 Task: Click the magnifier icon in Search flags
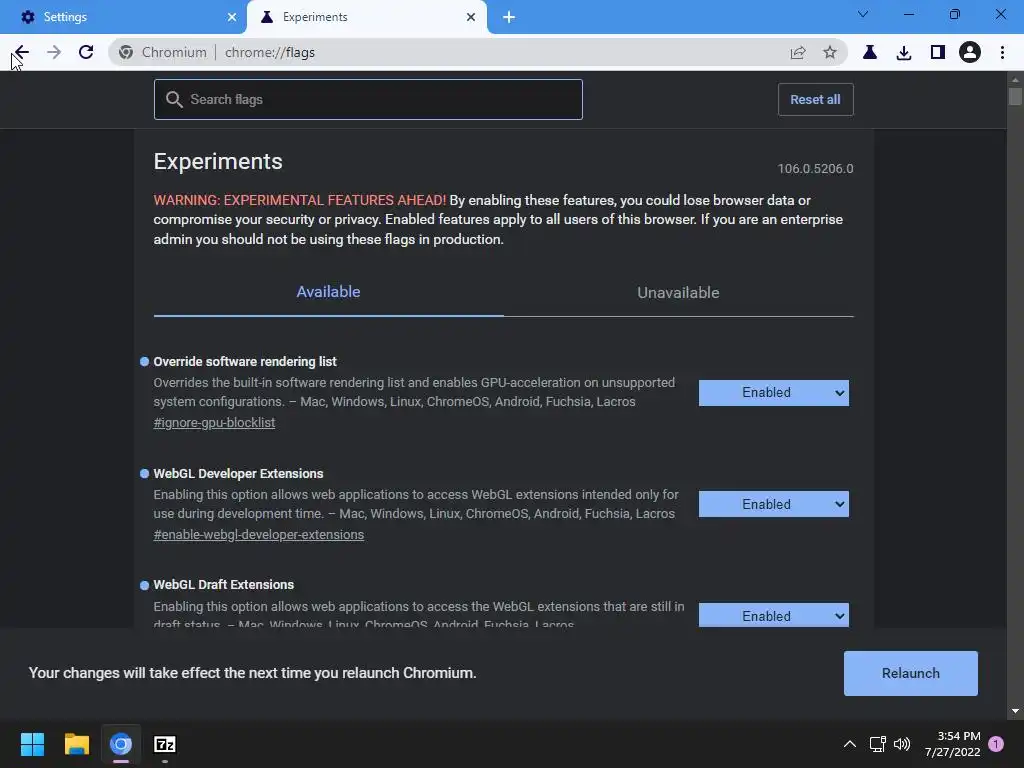(x=174, y=99)
